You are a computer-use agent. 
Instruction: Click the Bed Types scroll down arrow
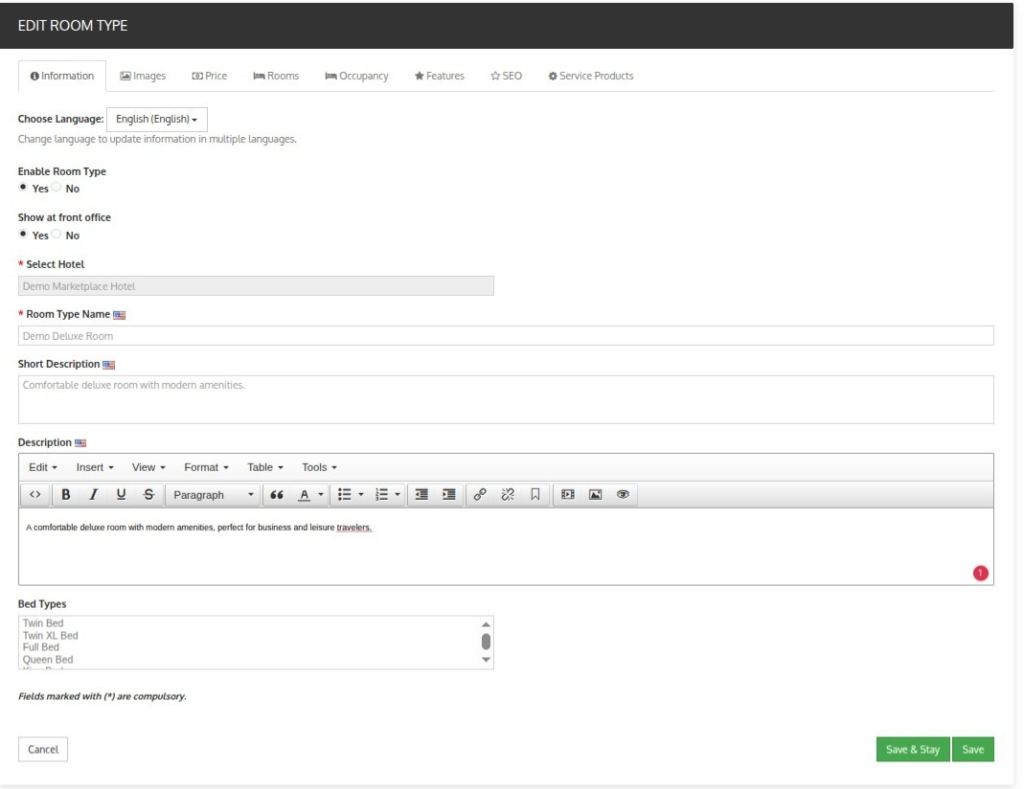pos(486,660)
